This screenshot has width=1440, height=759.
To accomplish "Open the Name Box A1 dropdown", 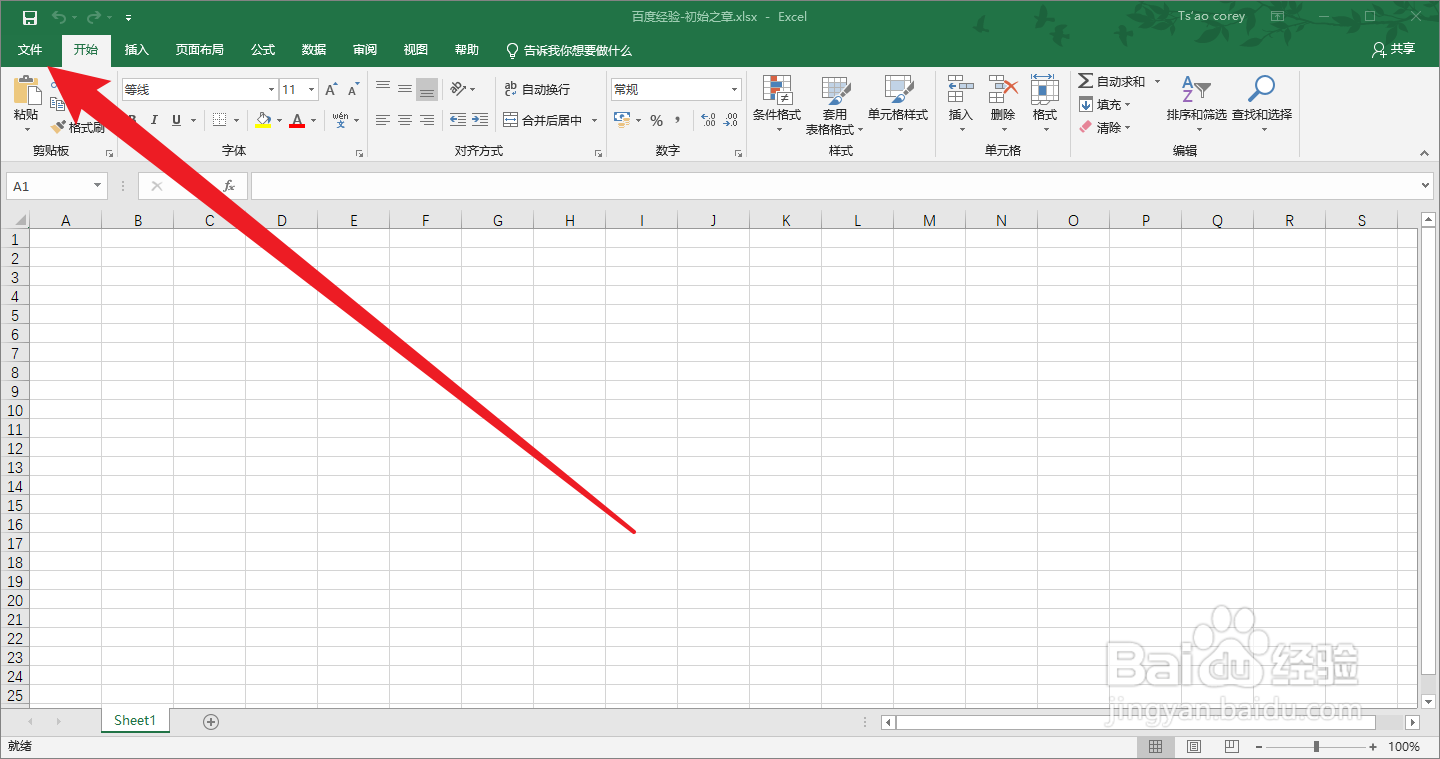I will (x=97, y=186).
